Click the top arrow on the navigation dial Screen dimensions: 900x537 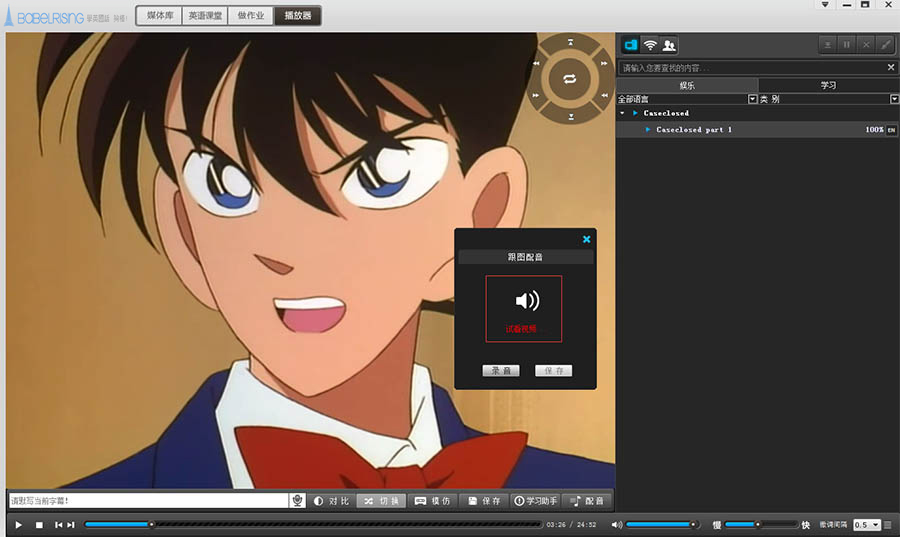[571, 42]
